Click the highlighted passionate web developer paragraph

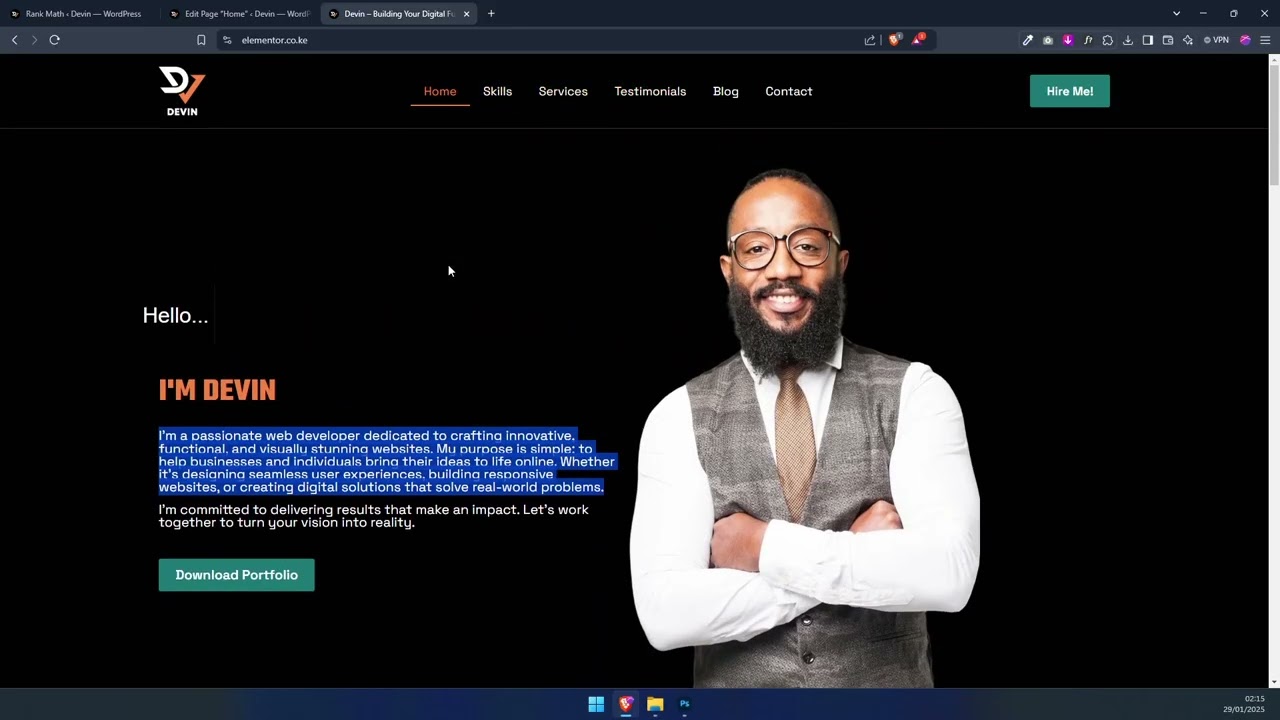pyautogui.click(x=386, y=461)
